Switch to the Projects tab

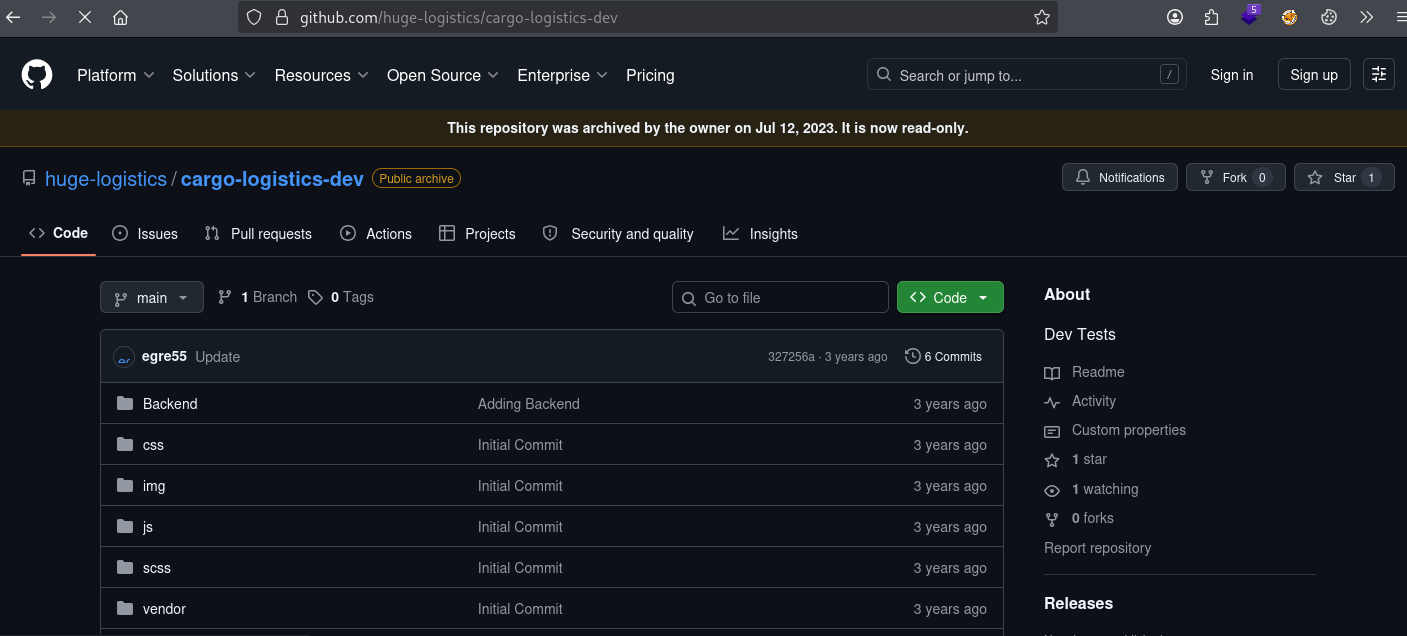pyautogui.click(x=477, y=234)
